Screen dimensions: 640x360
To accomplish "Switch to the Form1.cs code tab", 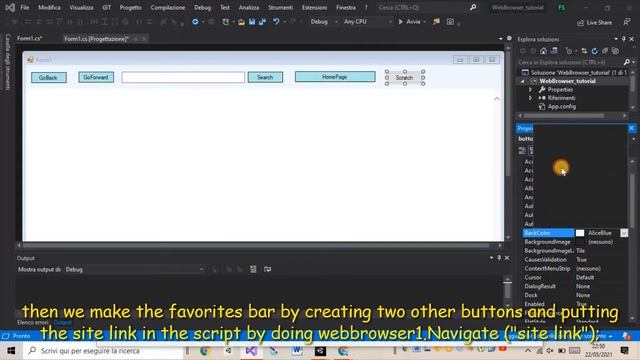I will 29,38.
